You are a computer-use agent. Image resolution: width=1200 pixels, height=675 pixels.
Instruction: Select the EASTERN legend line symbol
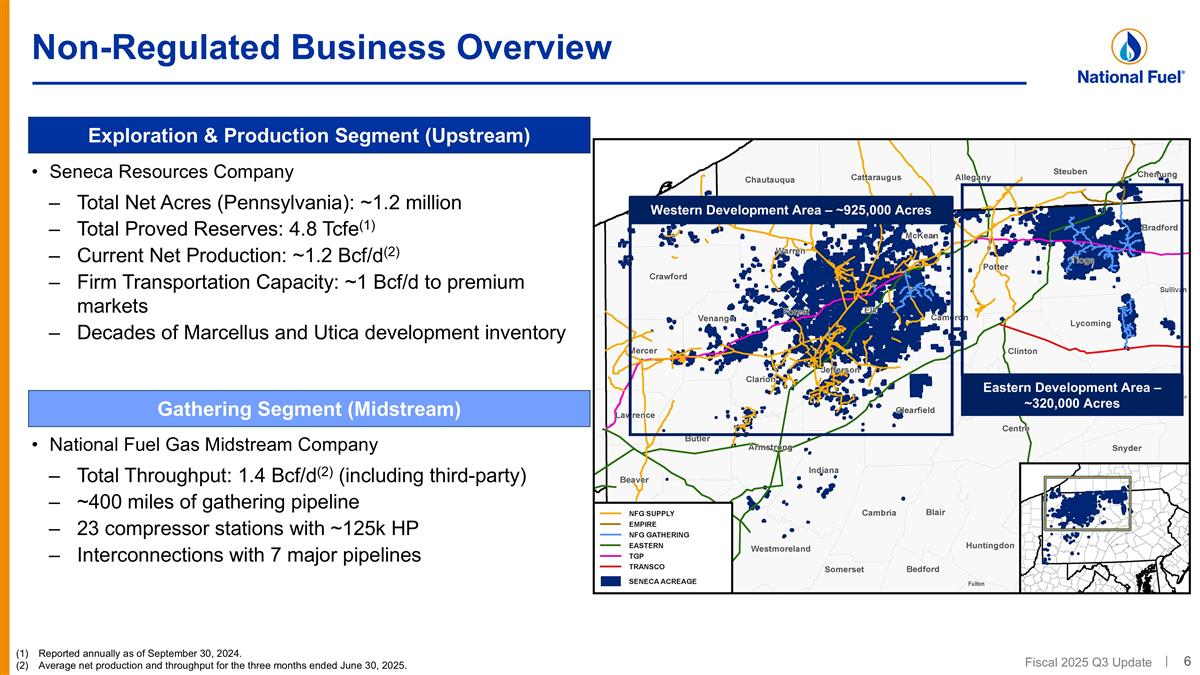point(610,545)
